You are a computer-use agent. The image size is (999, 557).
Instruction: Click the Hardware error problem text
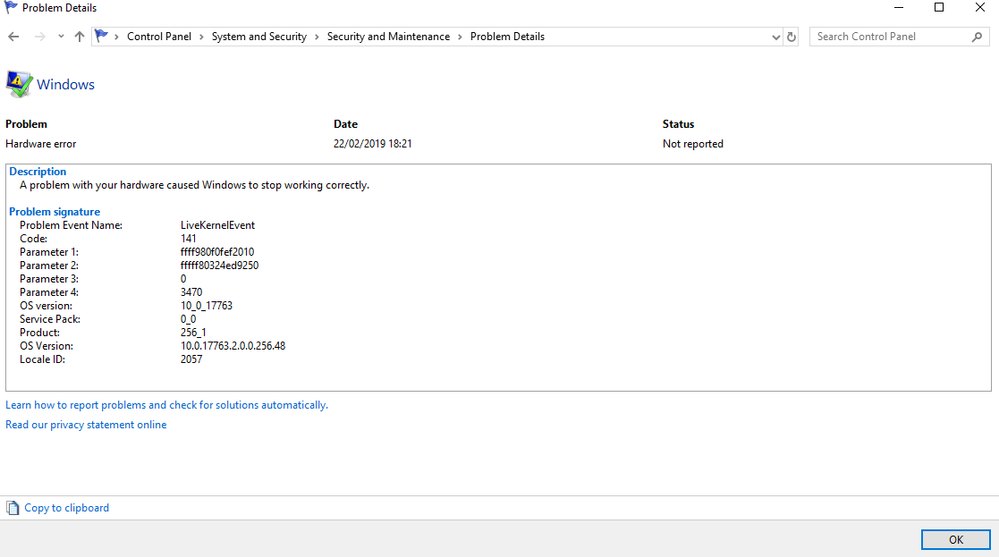coord(41,144)
